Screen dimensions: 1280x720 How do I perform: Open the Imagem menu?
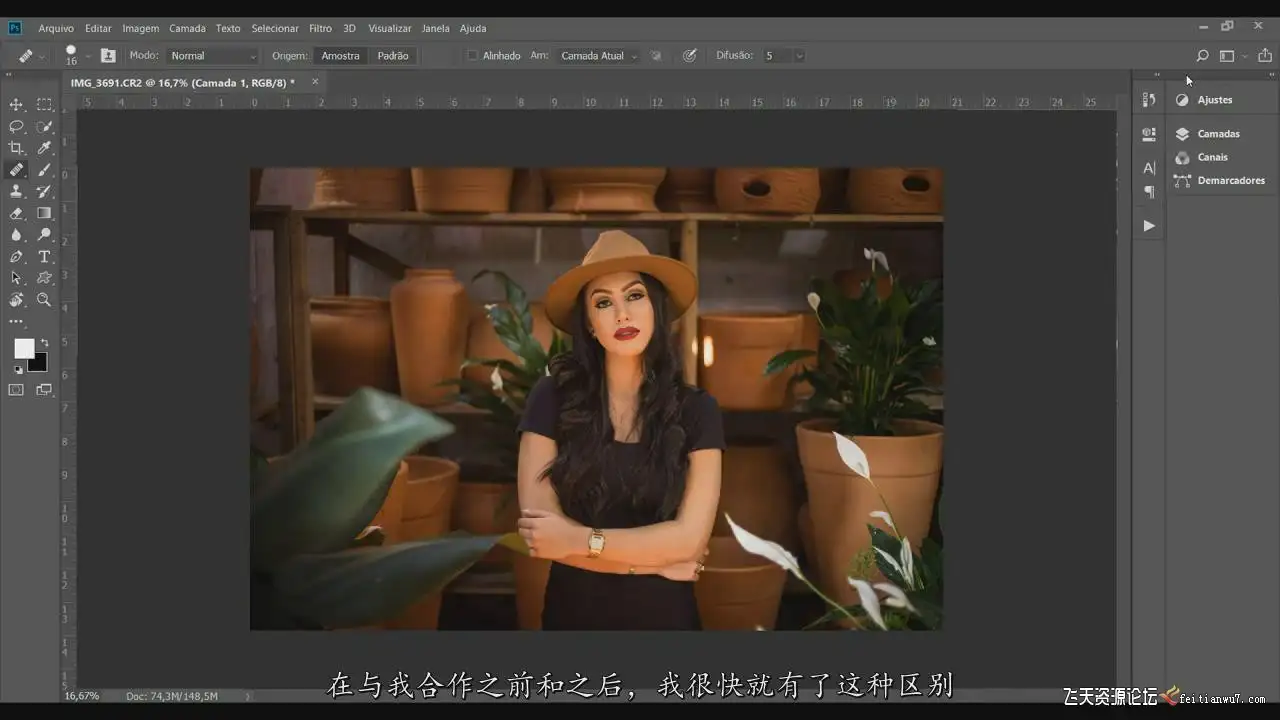(141, 28)
